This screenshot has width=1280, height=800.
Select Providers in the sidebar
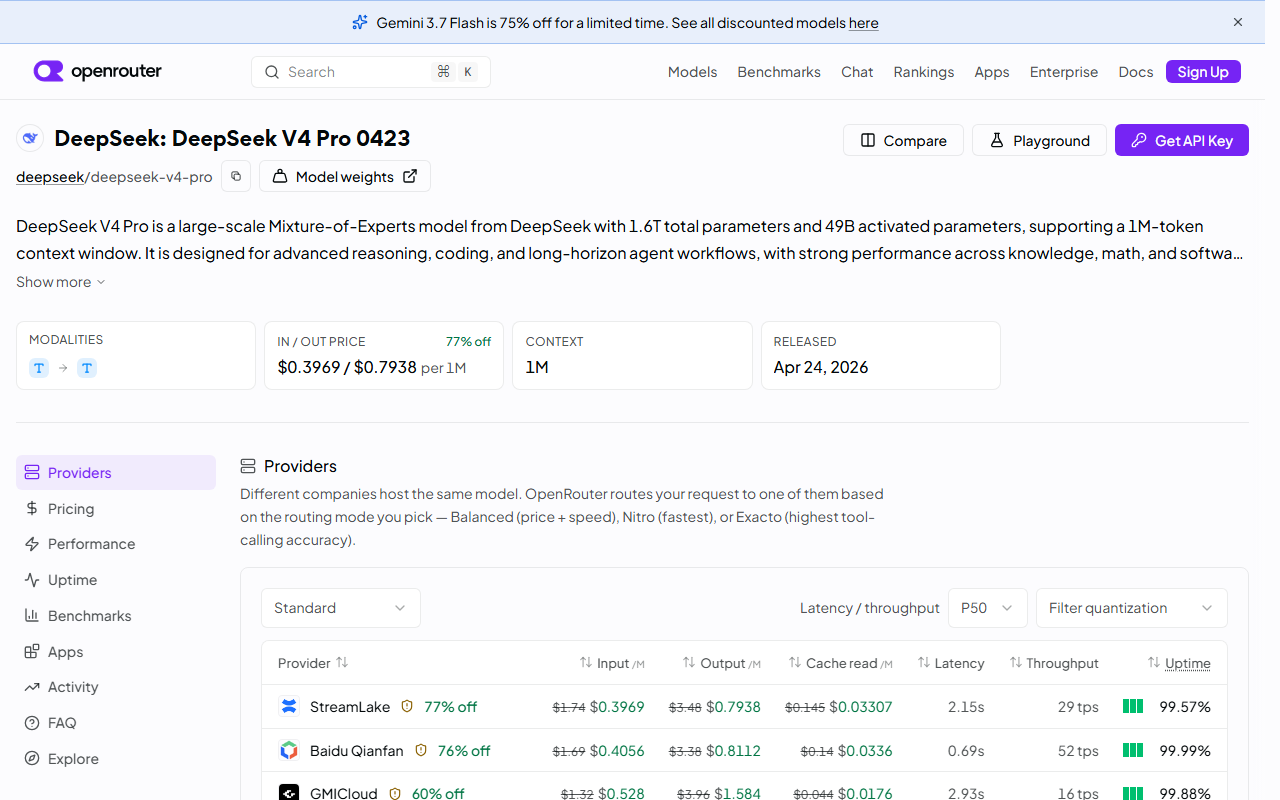pos(116,472)
